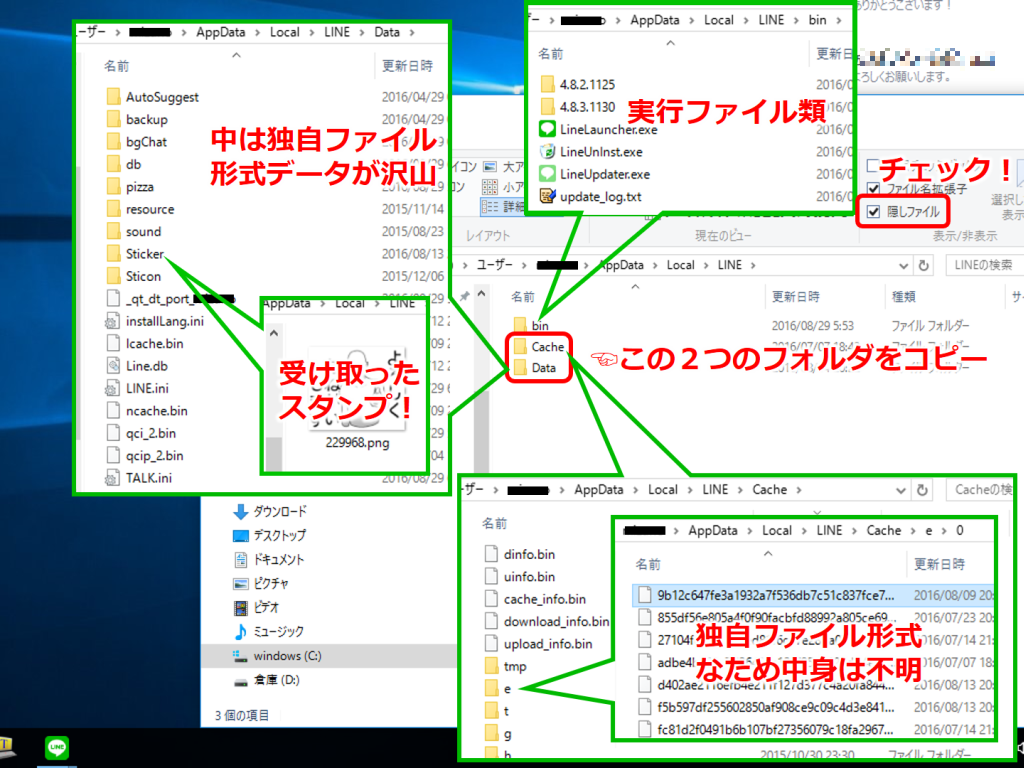Screen dimensions: 1024x768
Task: Choose 詳細 layout view in ribbon
Action: coord(502,208)
